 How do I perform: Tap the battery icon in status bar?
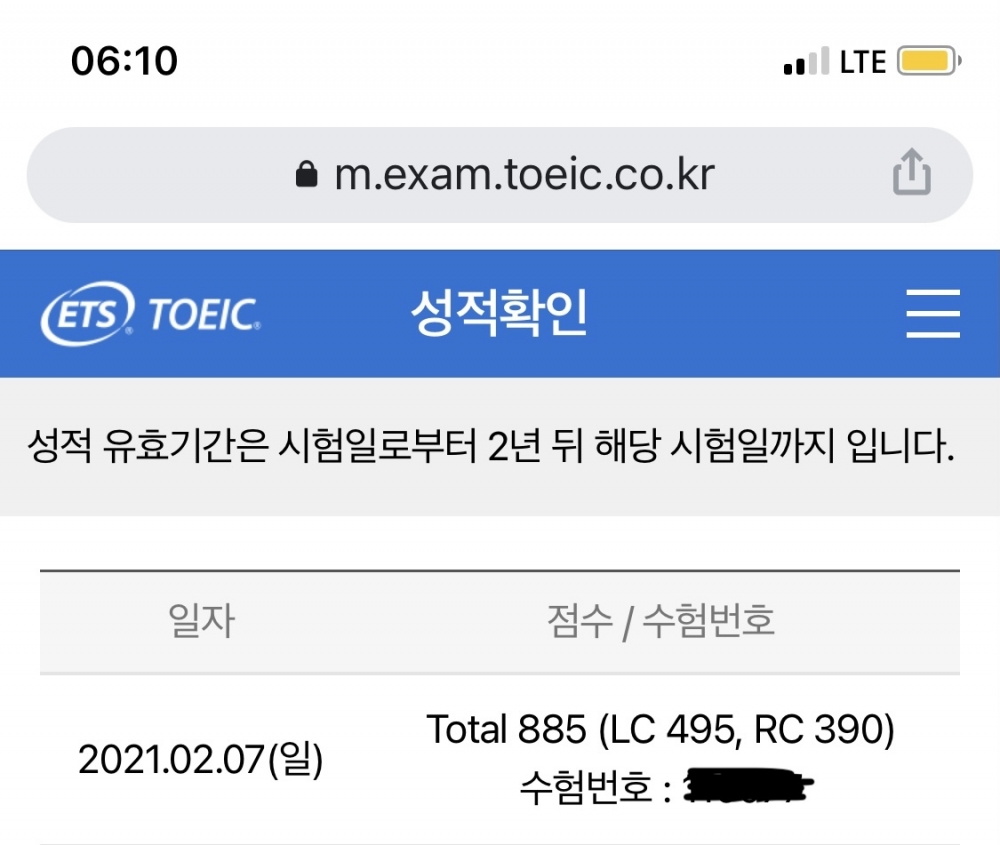[x=929, y=61]
